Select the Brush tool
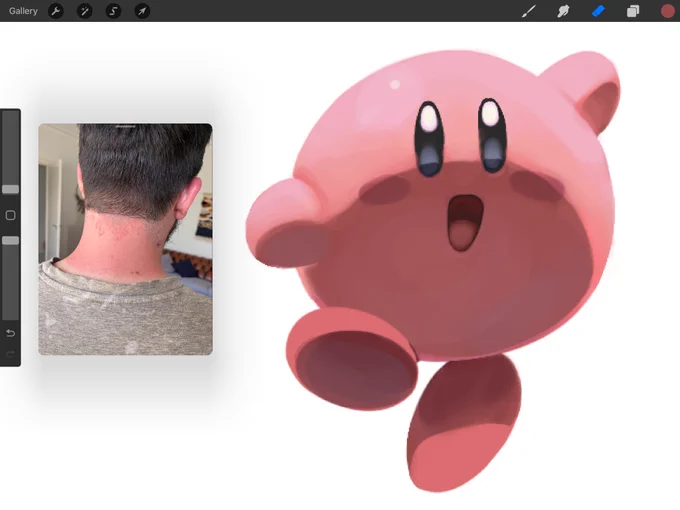Screen dimensions: 680x510 coord(529,11)
